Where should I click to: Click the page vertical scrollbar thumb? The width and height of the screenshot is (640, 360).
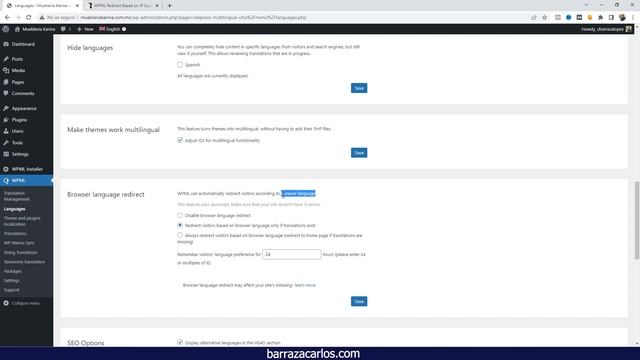pyautogui.click(x=637, y=220)
